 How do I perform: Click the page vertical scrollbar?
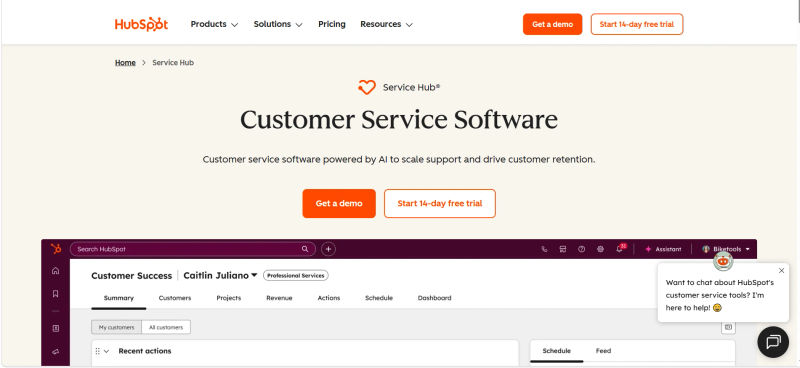pyautogui.click(x=798, y=11)
